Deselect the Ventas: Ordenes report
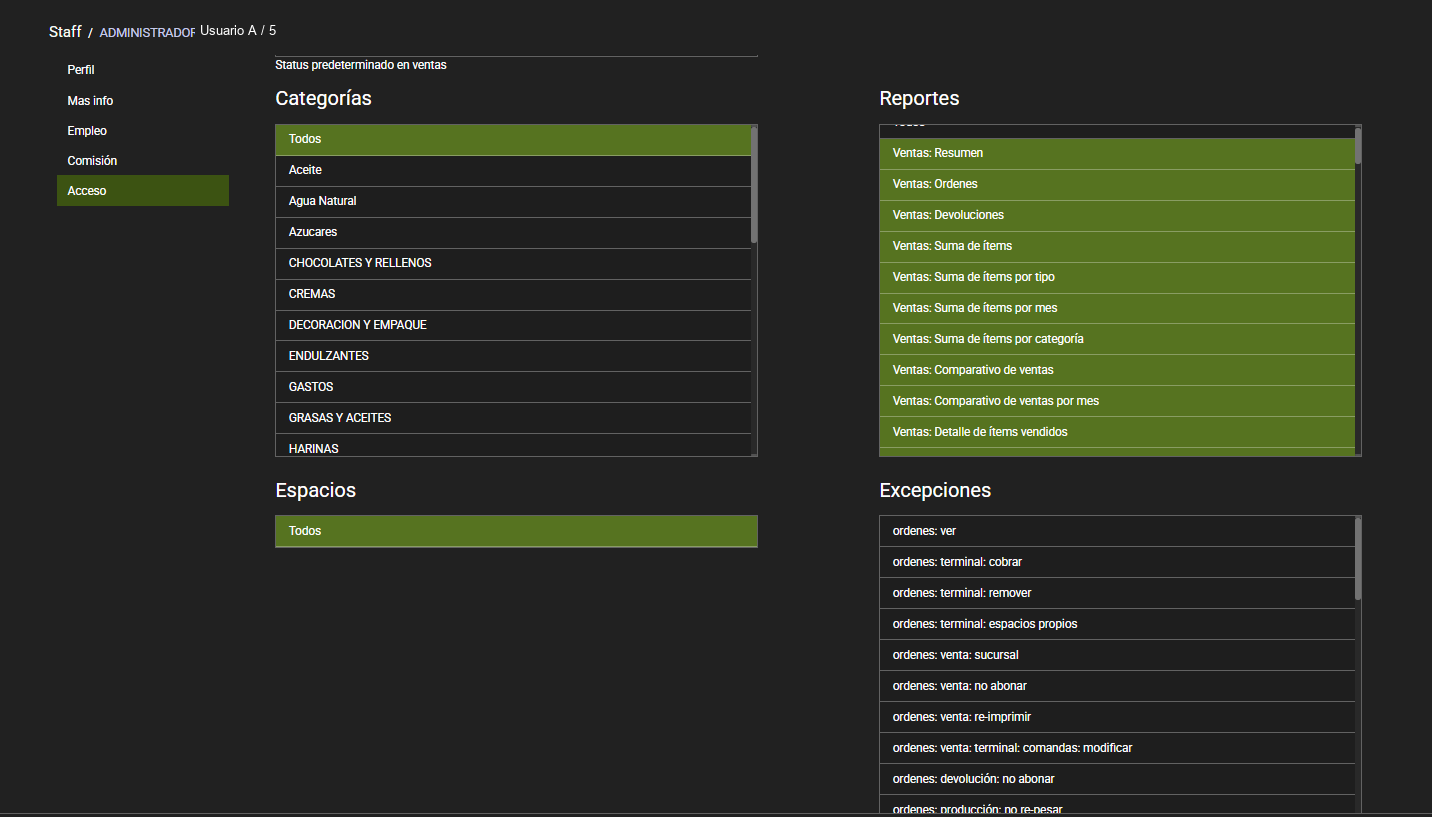 pos(1117,185)
